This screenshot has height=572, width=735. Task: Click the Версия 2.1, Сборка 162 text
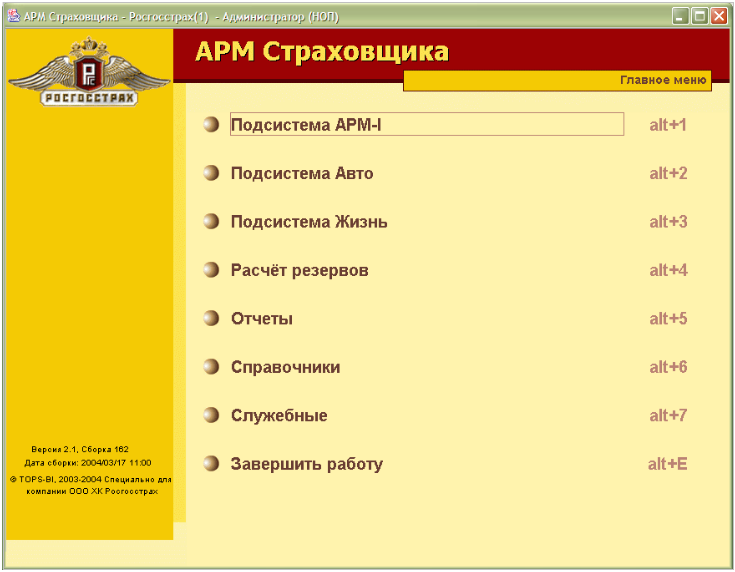coord(80,449)
